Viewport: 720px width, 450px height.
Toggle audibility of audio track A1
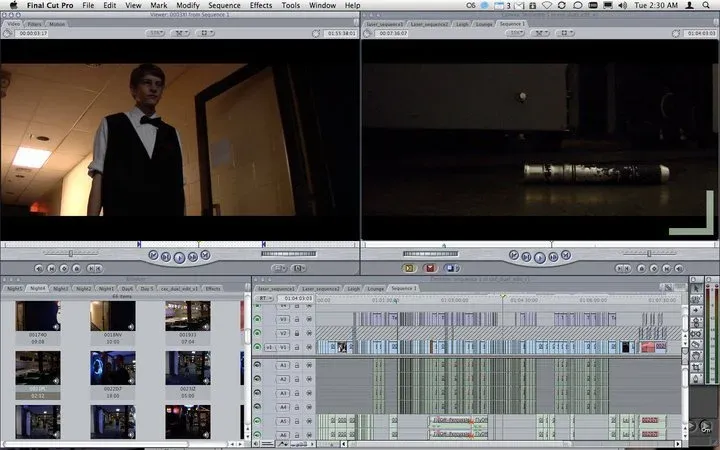coord(257,365)
